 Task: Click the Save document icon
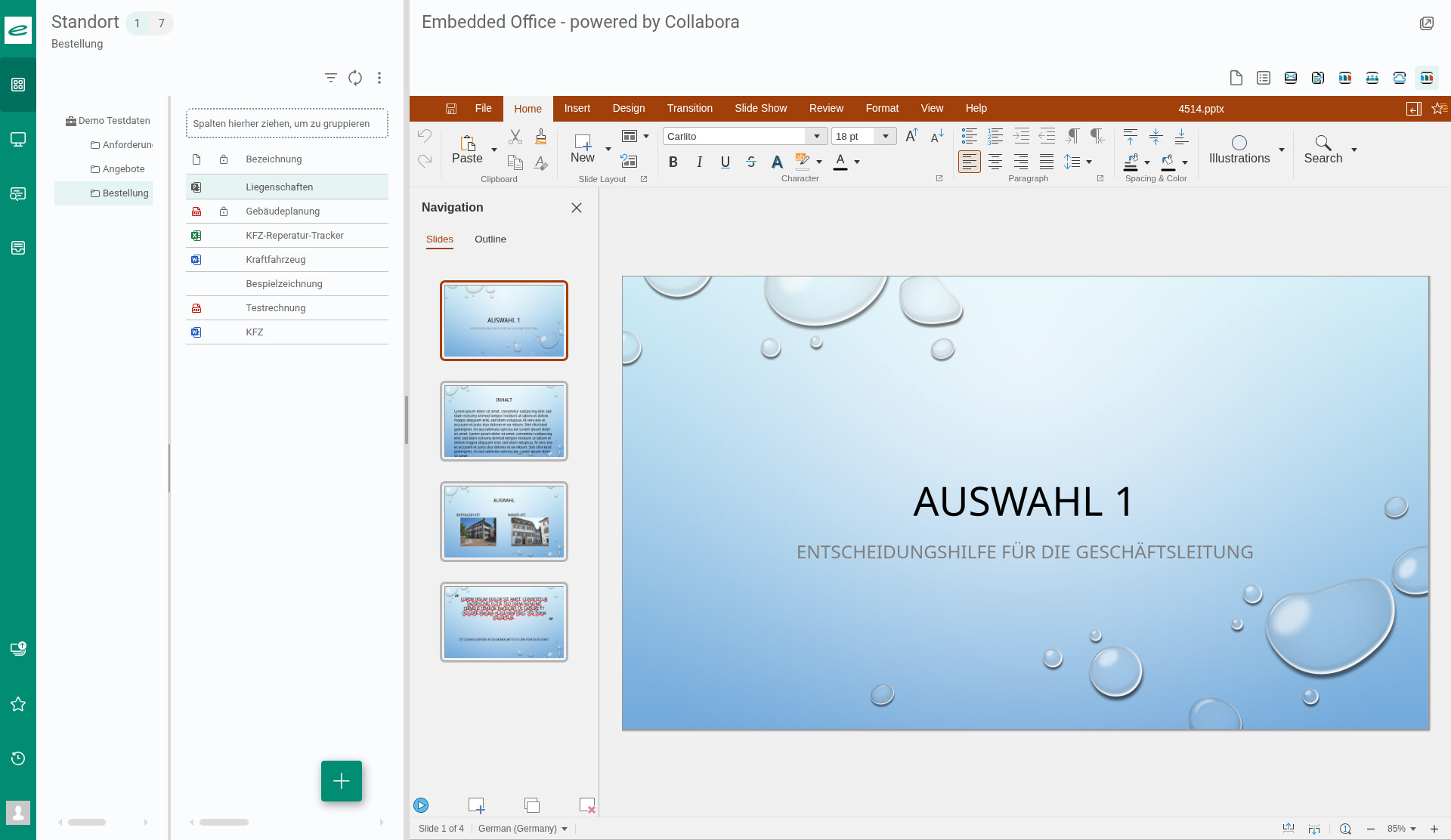click(451, 109)
